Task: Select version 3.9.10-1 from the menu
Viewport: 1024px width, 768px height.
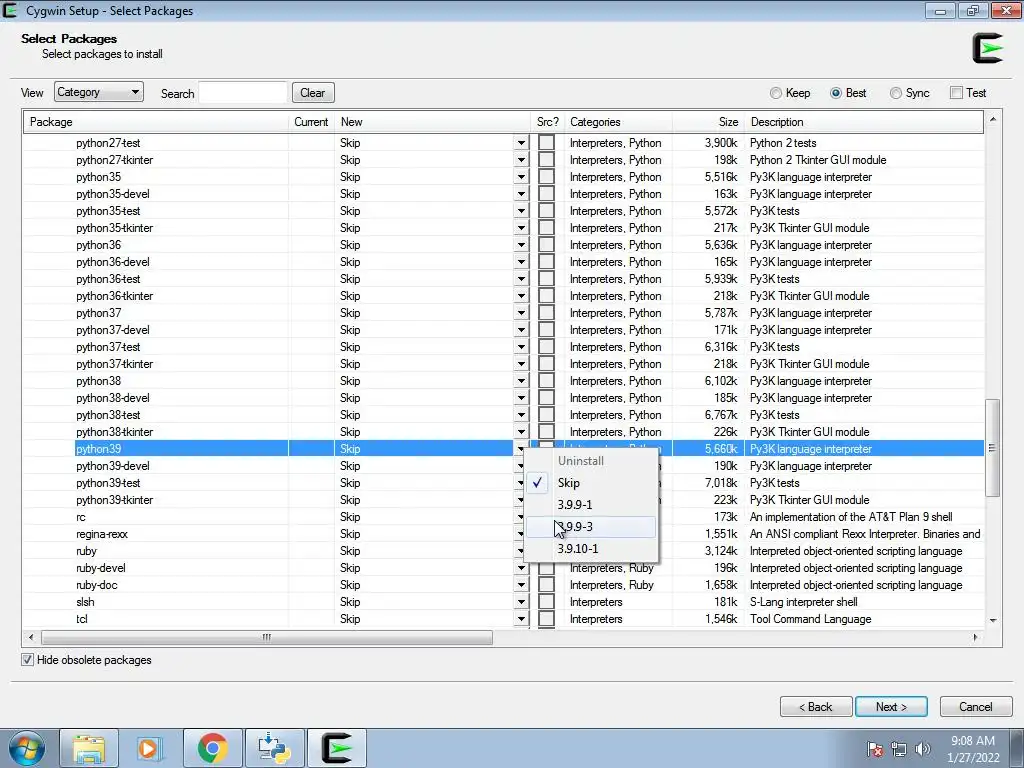Action: tap(591, 549)
